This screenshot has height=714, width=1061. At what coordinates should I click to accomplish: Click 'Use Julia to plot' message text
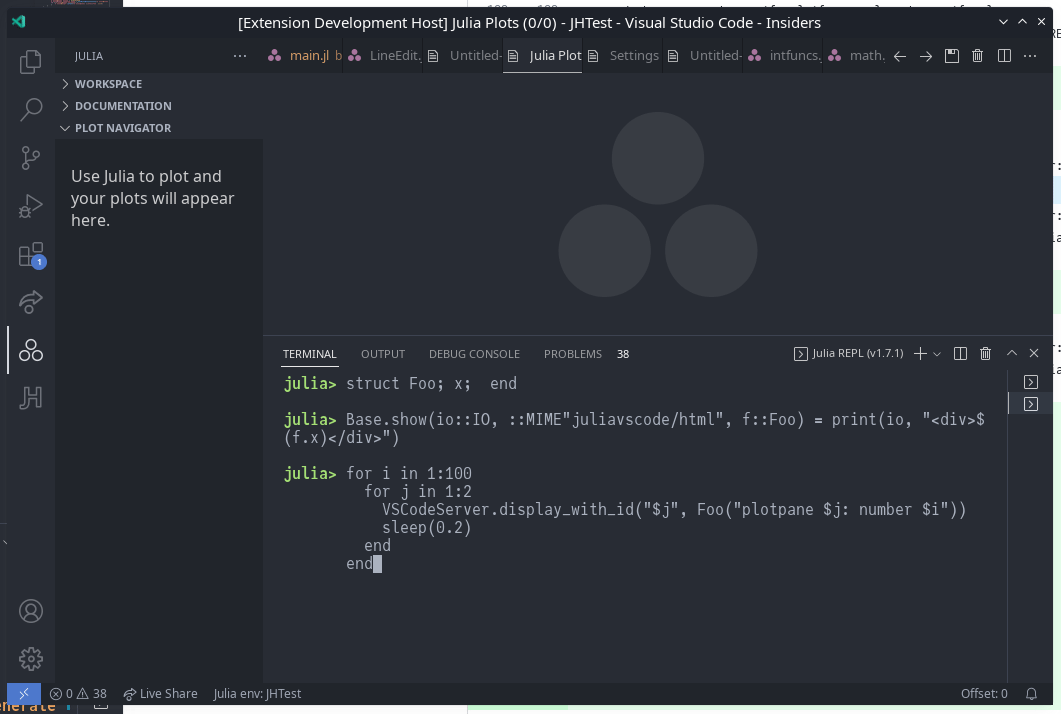[x=152, y=198]
